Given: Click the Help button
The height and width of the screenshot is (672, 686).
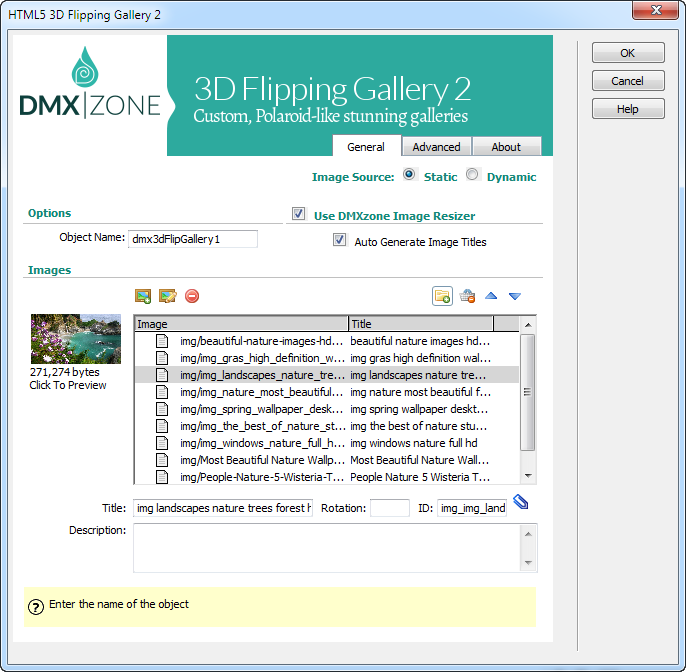Looking at the screenshot, I should 628,109.
